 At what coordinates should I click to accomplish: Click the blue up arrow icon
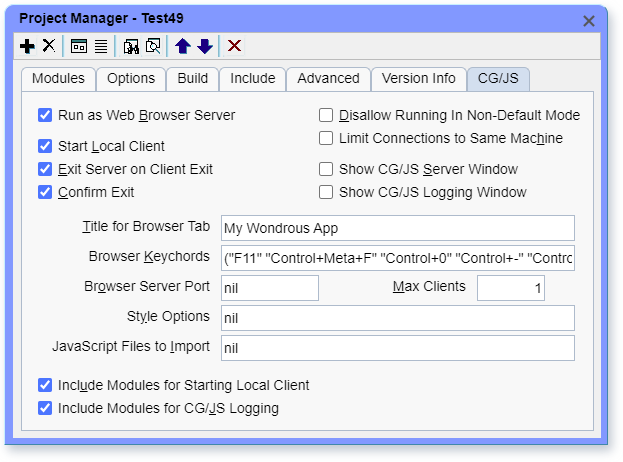[x=182, y=46]
